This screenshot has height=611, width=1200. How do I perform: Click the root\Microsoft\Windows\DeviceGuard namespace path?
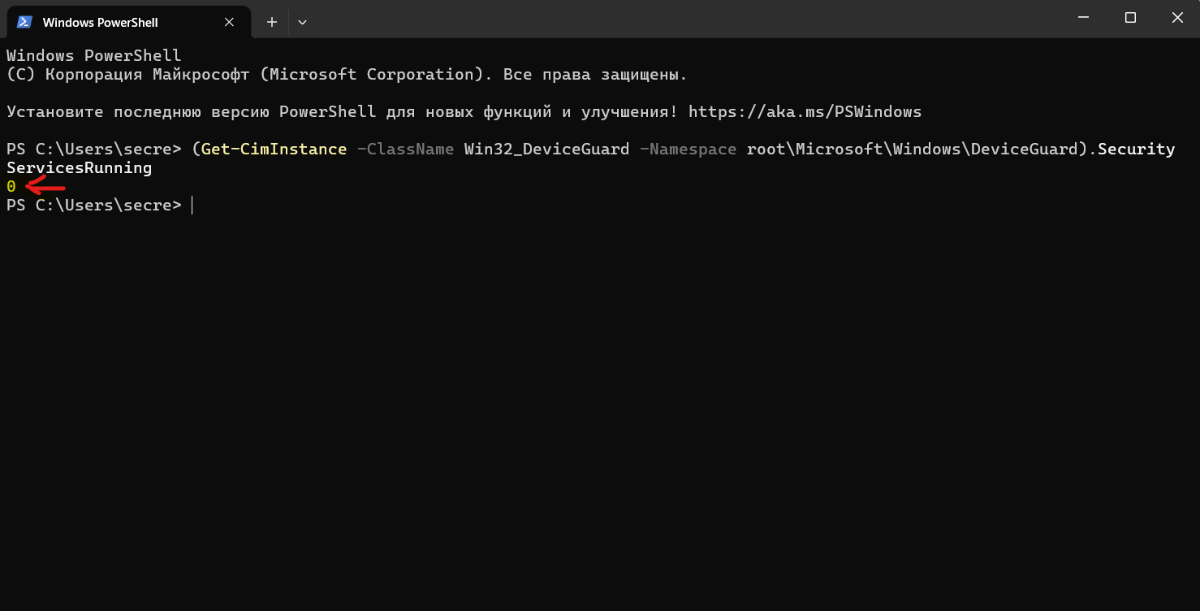click(x=913, y=149)
